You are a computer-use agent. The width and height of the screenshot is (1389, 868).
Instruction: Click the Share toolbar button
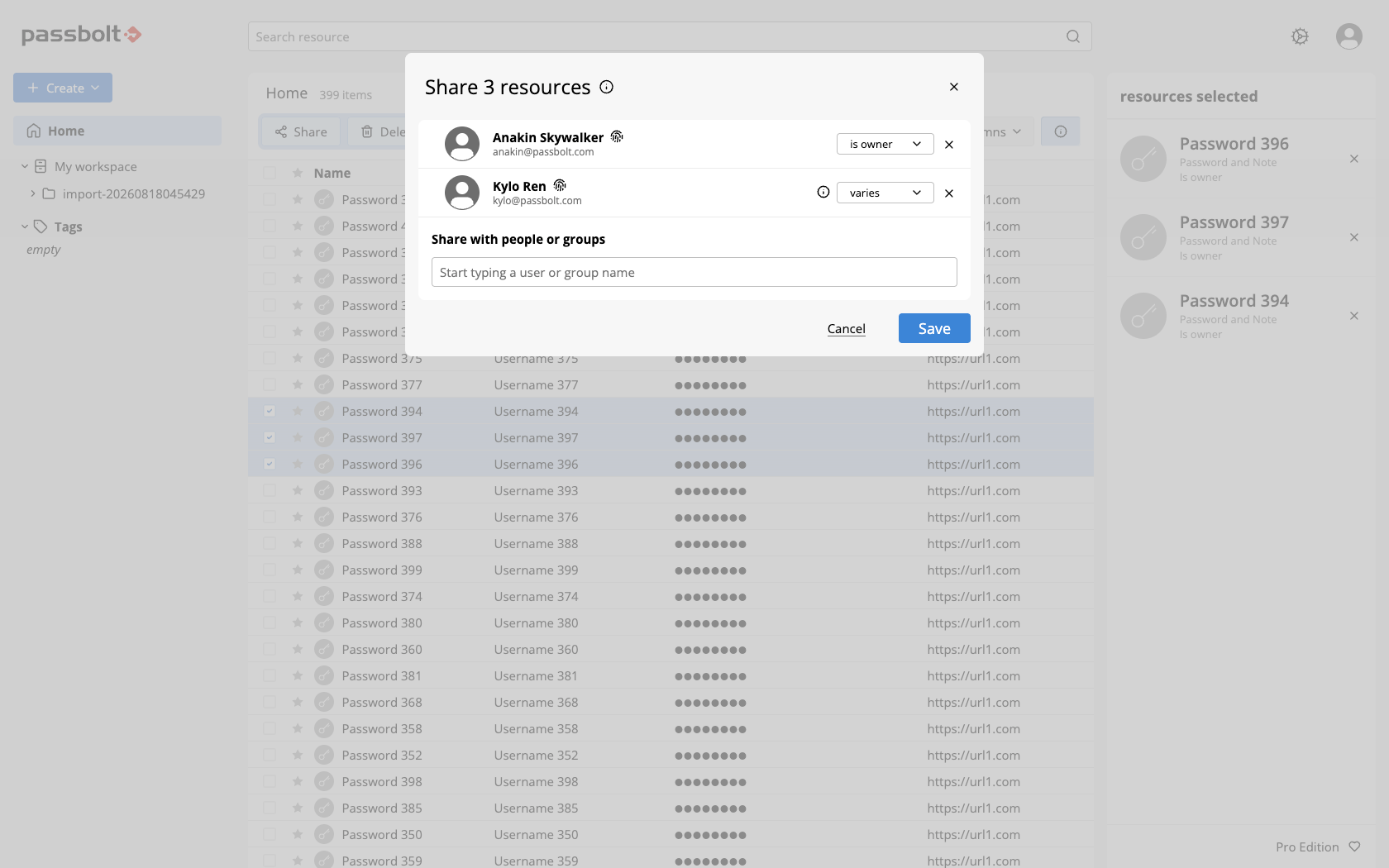tap(301, 131)
